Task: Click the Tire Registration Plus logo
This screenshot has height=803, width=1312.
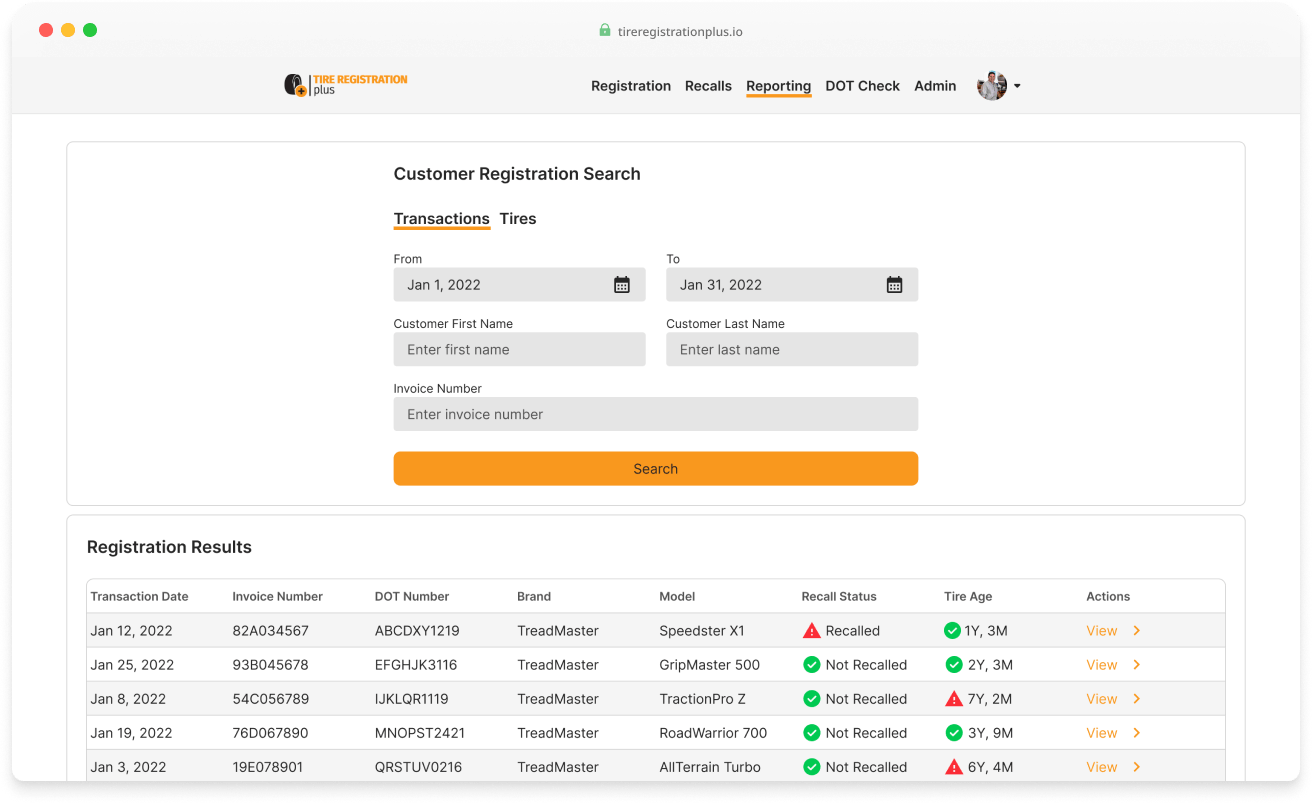Action: point(346,84)
